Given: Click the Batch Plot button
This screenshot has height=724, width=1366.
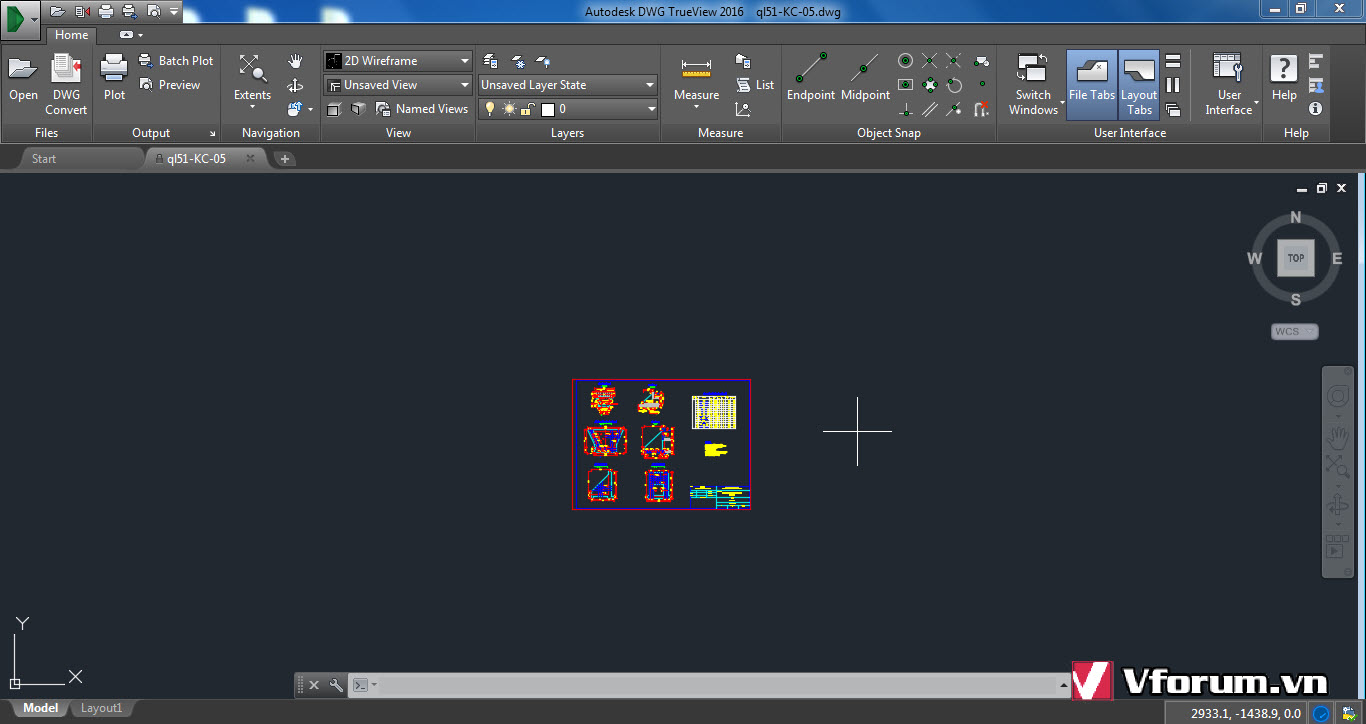Looking at the screenshot, I should click(x=176, y=60).
